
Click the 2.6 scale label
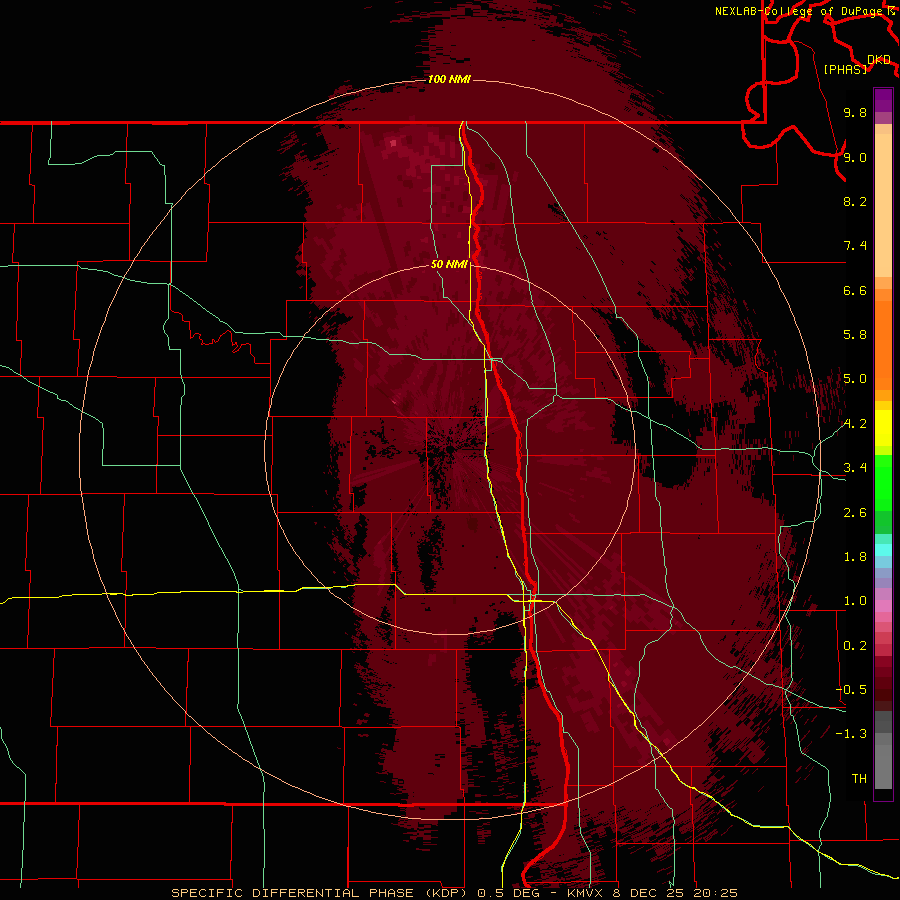click(855, 513)
